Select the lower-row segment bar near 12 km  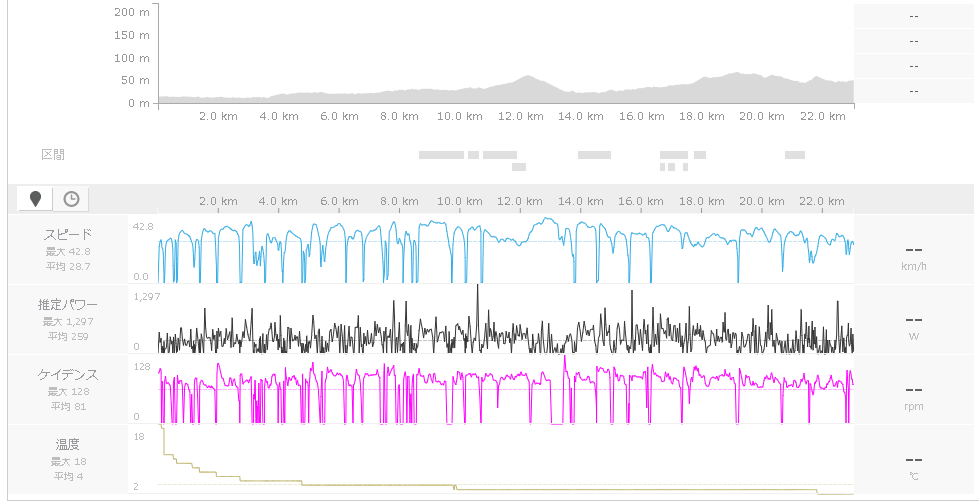tap(519, 167)
